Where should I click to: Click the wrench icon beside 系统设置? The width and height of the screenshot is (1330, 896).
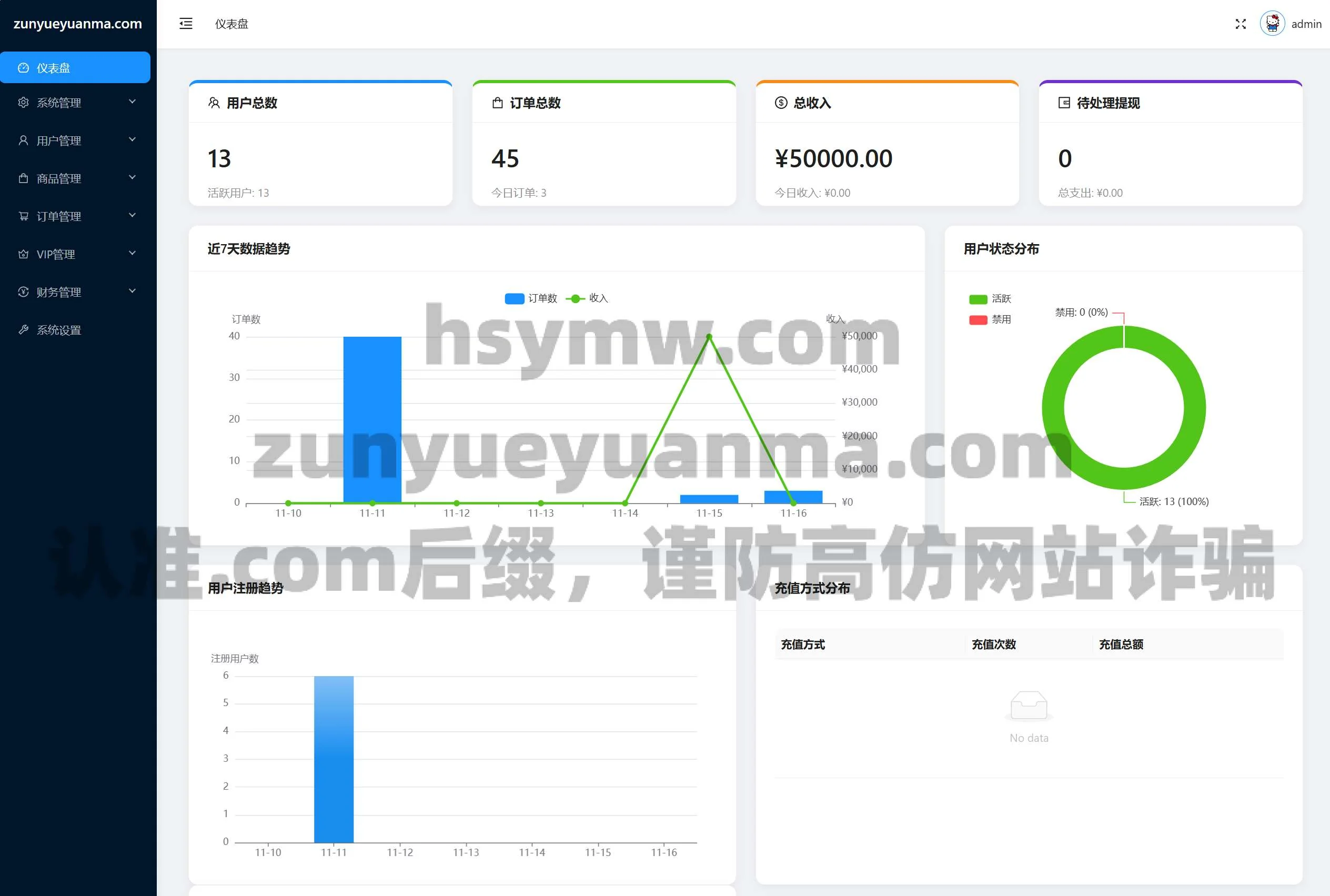click(x=24, y=330)
